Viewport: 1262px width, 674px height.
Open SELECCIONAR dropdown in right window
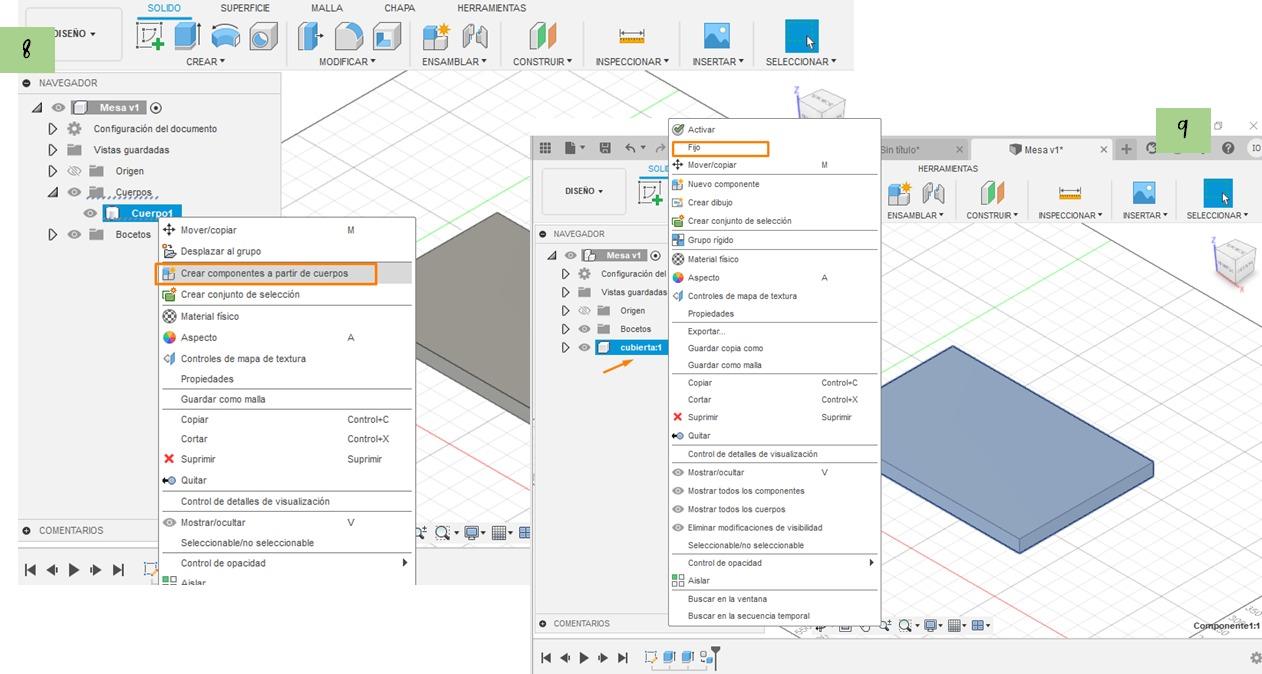pyautogui.click(x=1217, y=216)
